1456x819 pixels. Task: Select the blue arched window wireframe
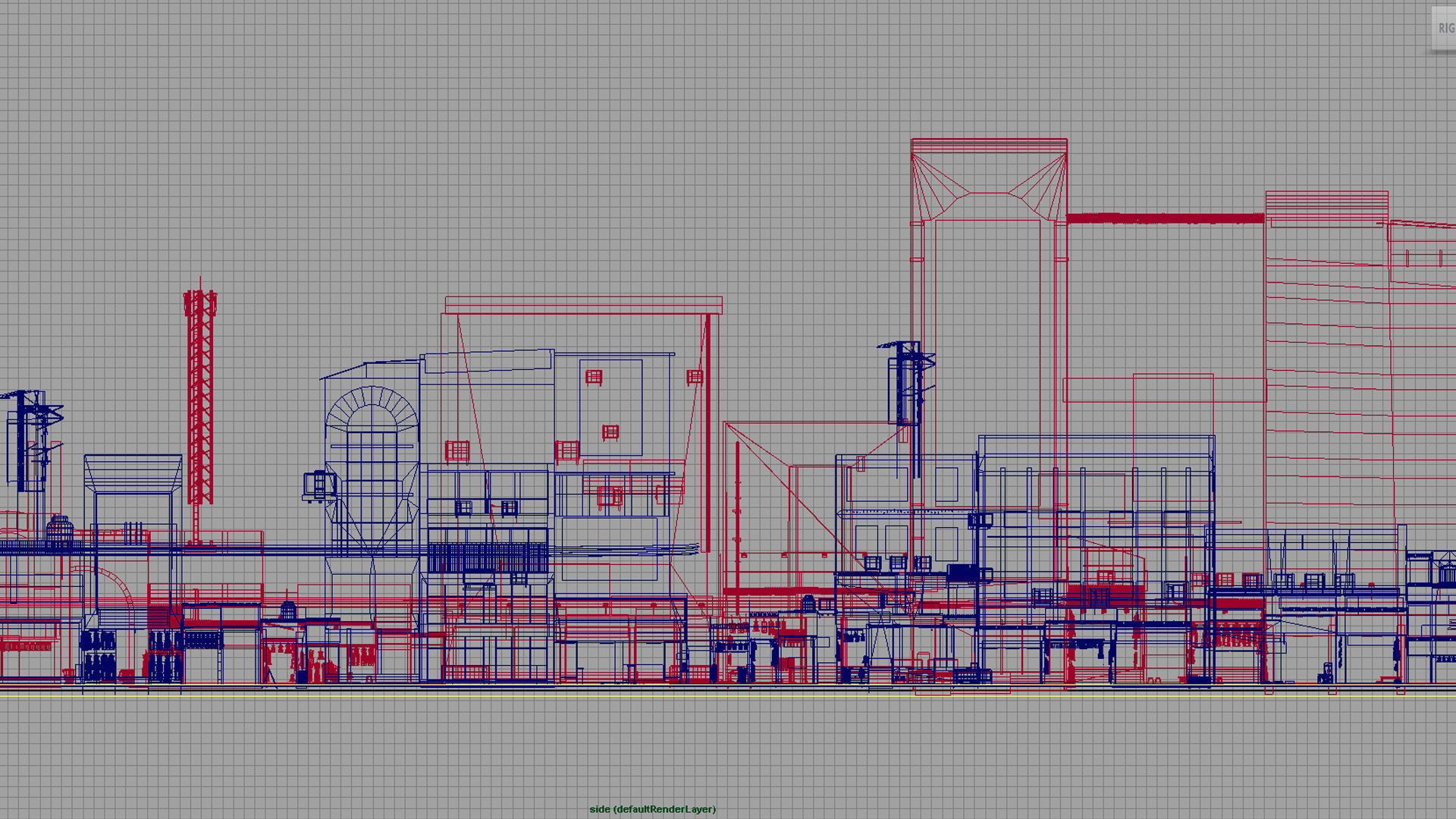tap(372, 440)
